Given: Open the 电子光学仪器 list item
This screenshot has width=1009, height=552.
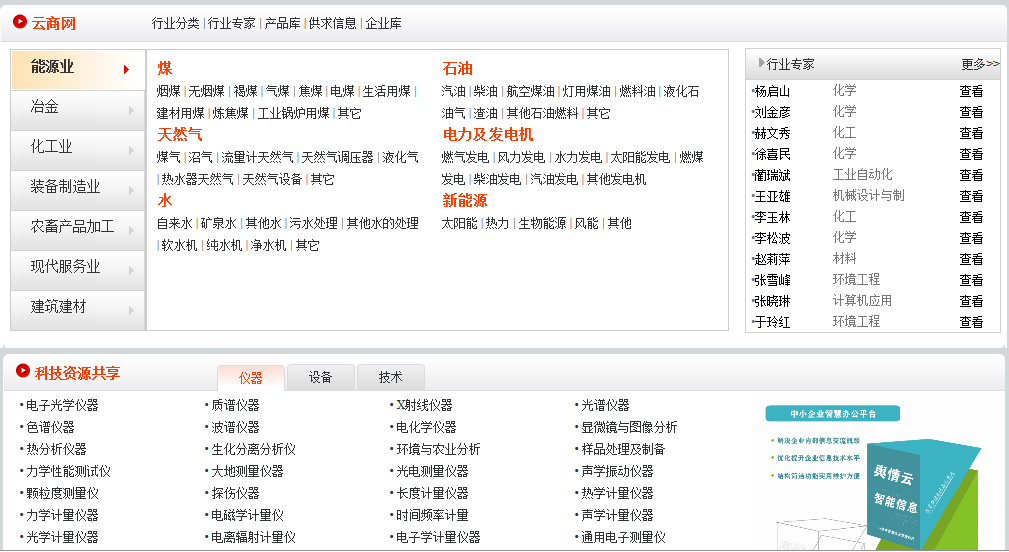Looking at the screenshot, I should pos(62,405).
